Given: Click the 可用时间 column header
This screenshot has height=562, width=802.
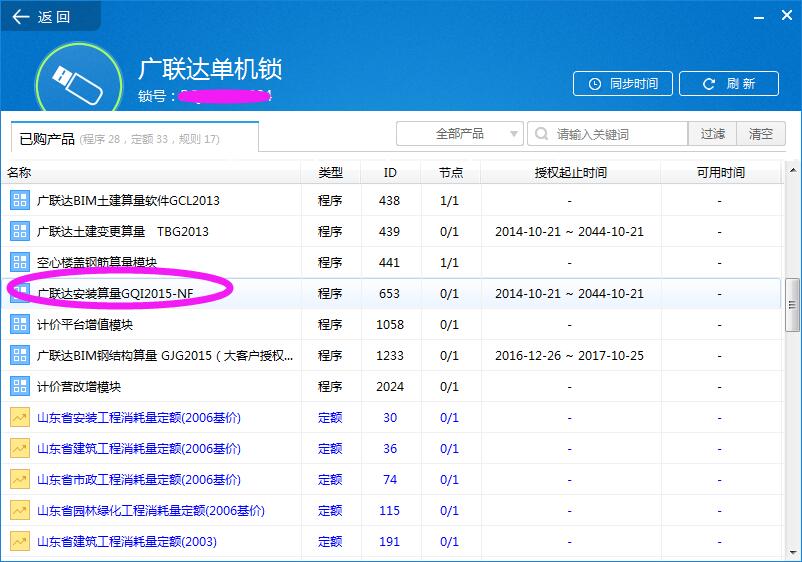Looking at the screenshot, I should click(720, 172).
